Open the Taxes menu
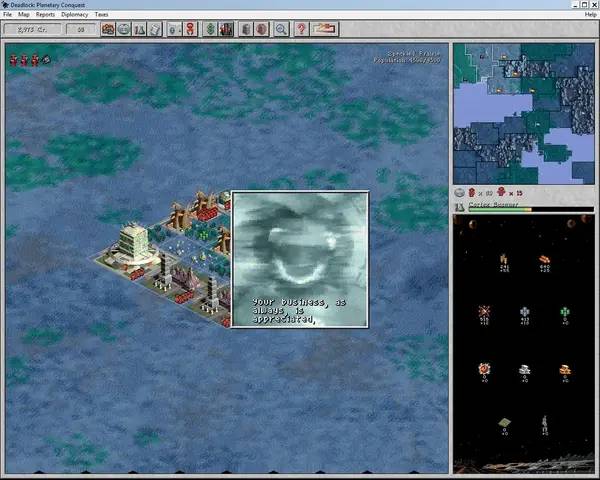This screenshot has height=480, width=600. (101, 15)
